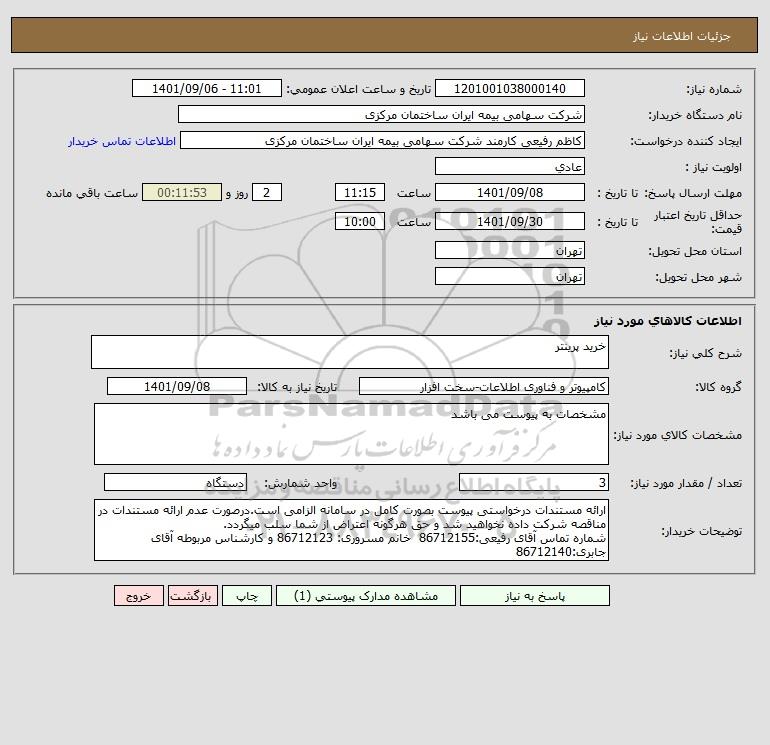Click the 'پاسخ به نیاز' button
This screenshot has width=770, height=745.
tap(535, 596)
